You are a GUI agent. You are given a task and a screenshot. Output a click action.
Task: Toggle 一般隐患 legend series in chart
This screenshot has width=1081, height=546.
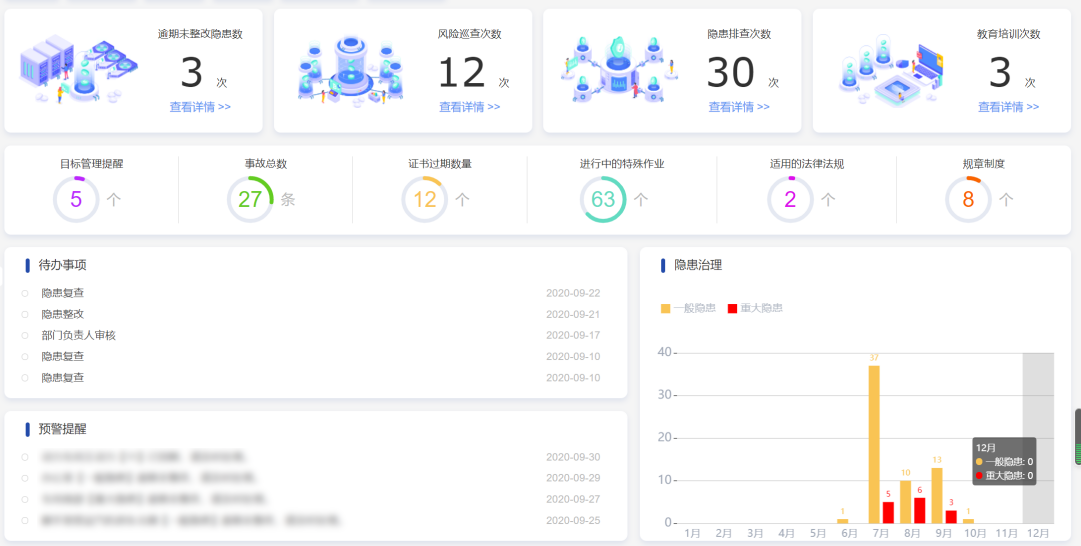(x=688, y=308)
